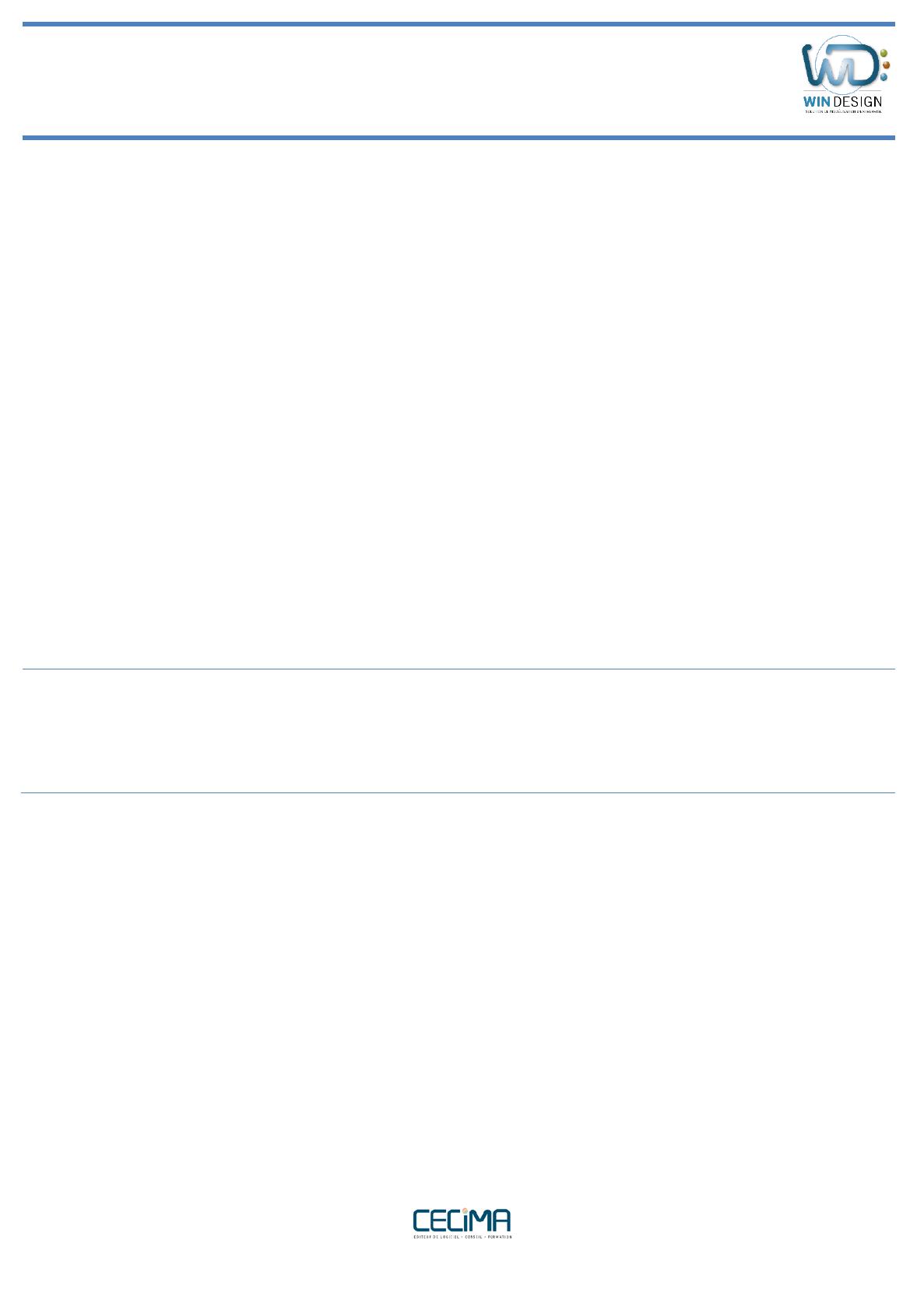Click the green sphere beside the WD logo
This screenshot has height=1307, width=924.
click(884, 53)
